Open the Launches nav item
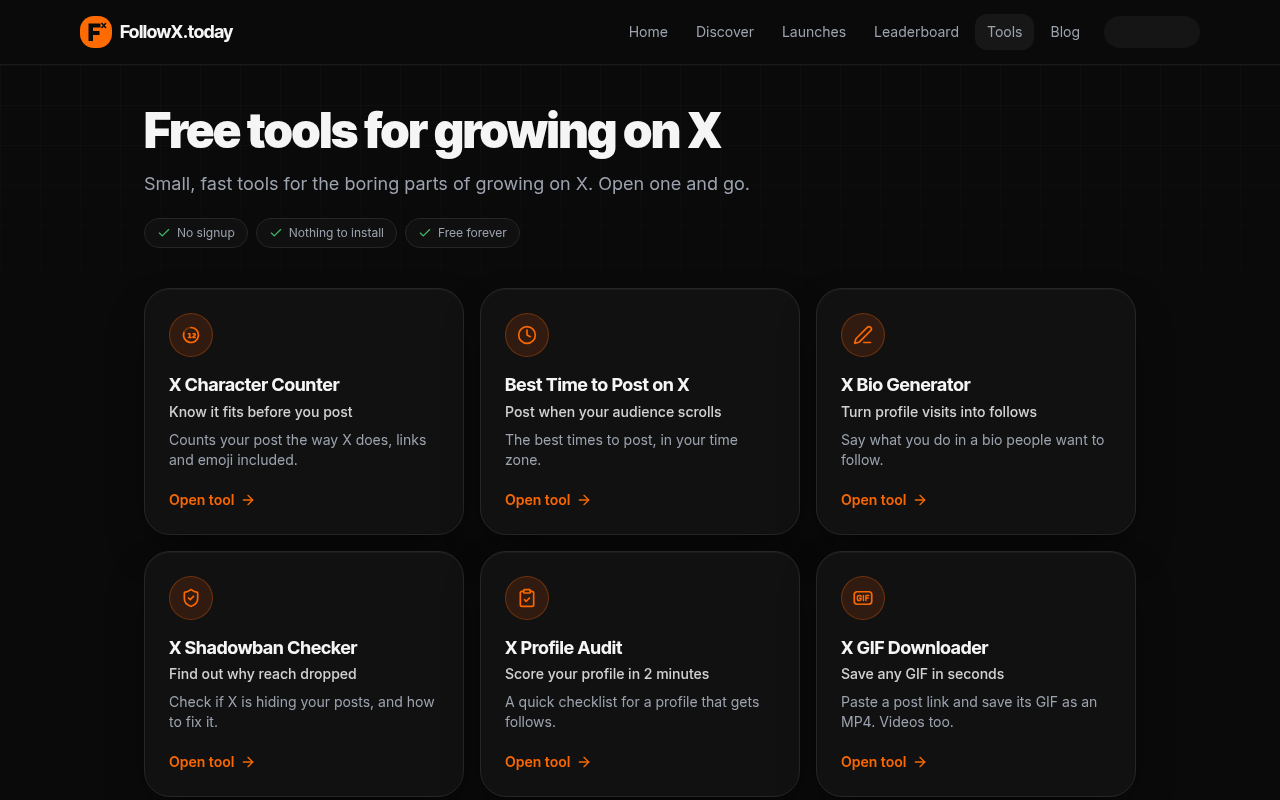Viewport: 1280px width, 800px height. (814, 32)
